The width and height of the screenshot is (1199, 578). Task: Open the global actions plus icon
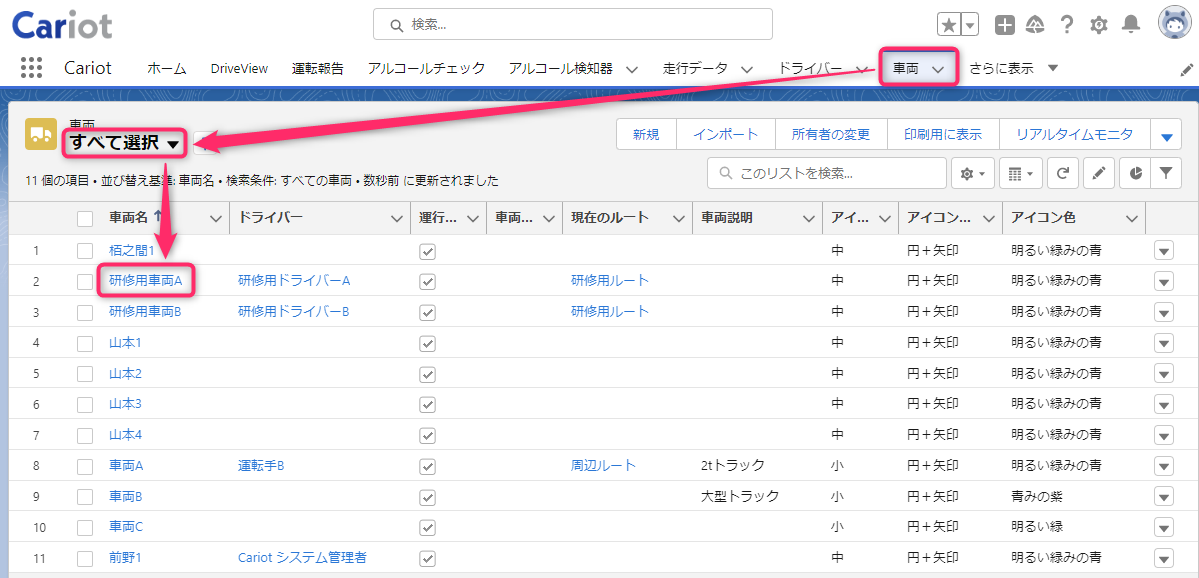coord(1005,24)
